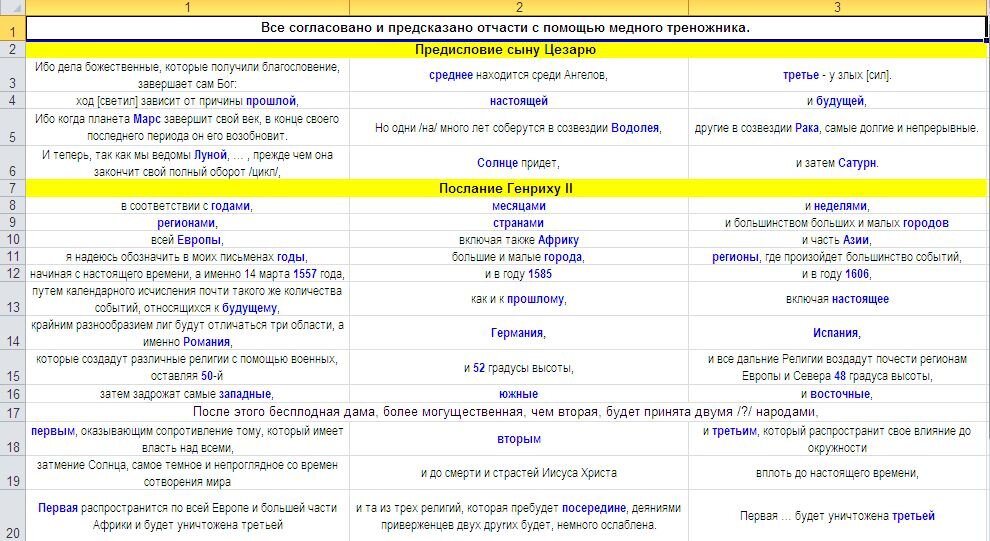The image size is (990, 541).
Task: Click the cell 'и затем Сатурн'
Action: (837, 163)
